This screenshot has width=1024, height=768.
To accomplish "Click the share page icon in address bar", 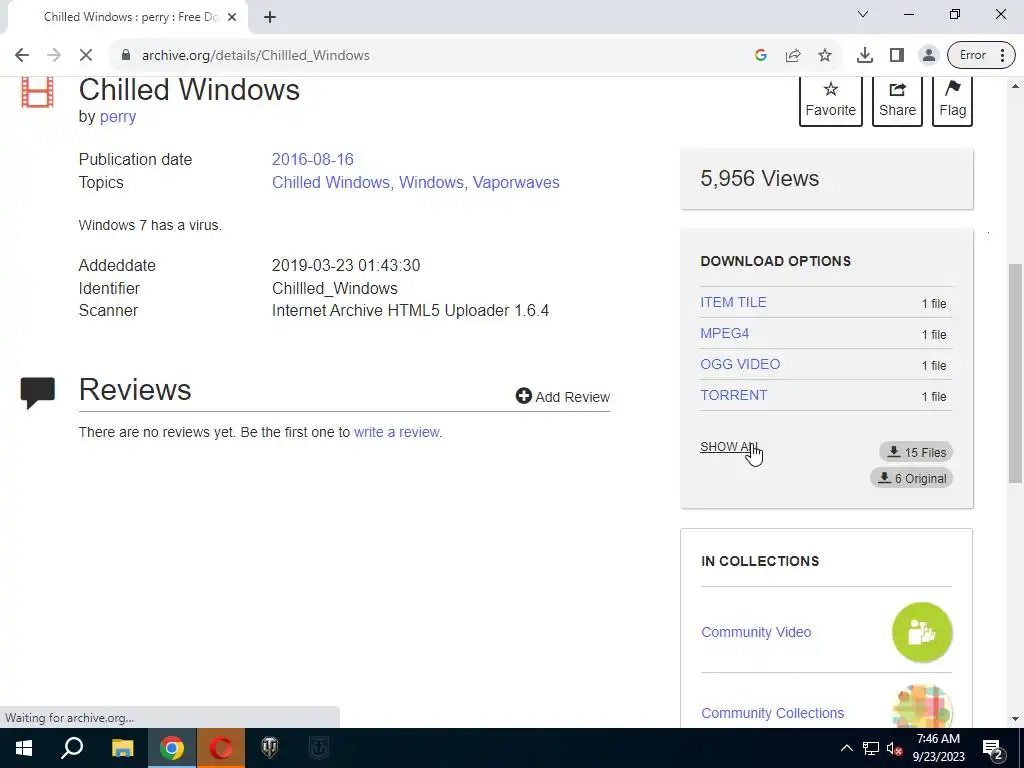I will coord(793,56).
